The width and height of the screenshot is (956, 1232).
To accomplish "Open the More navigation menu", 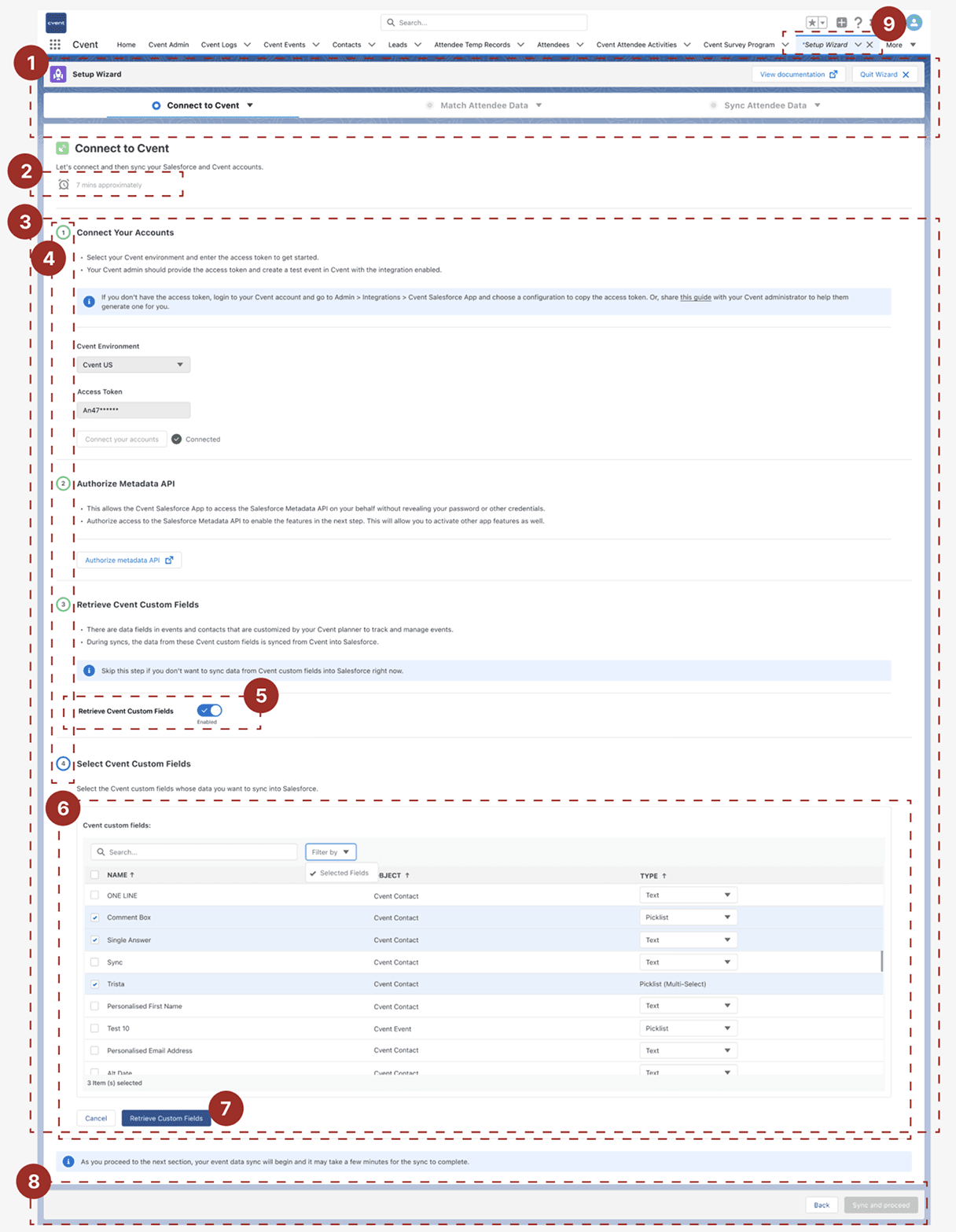I will click(901, 45).
